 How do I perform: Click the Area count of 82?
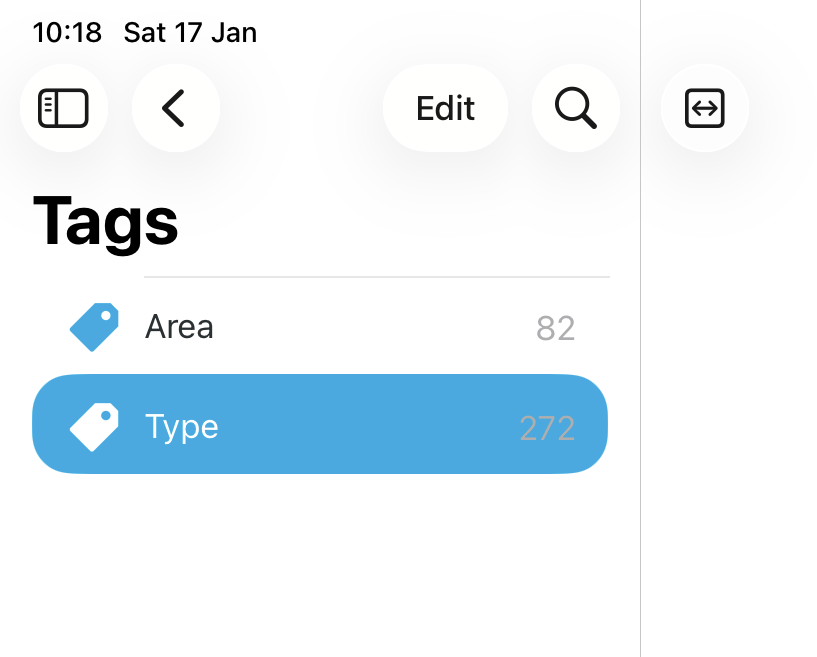(x=555, y=328)
